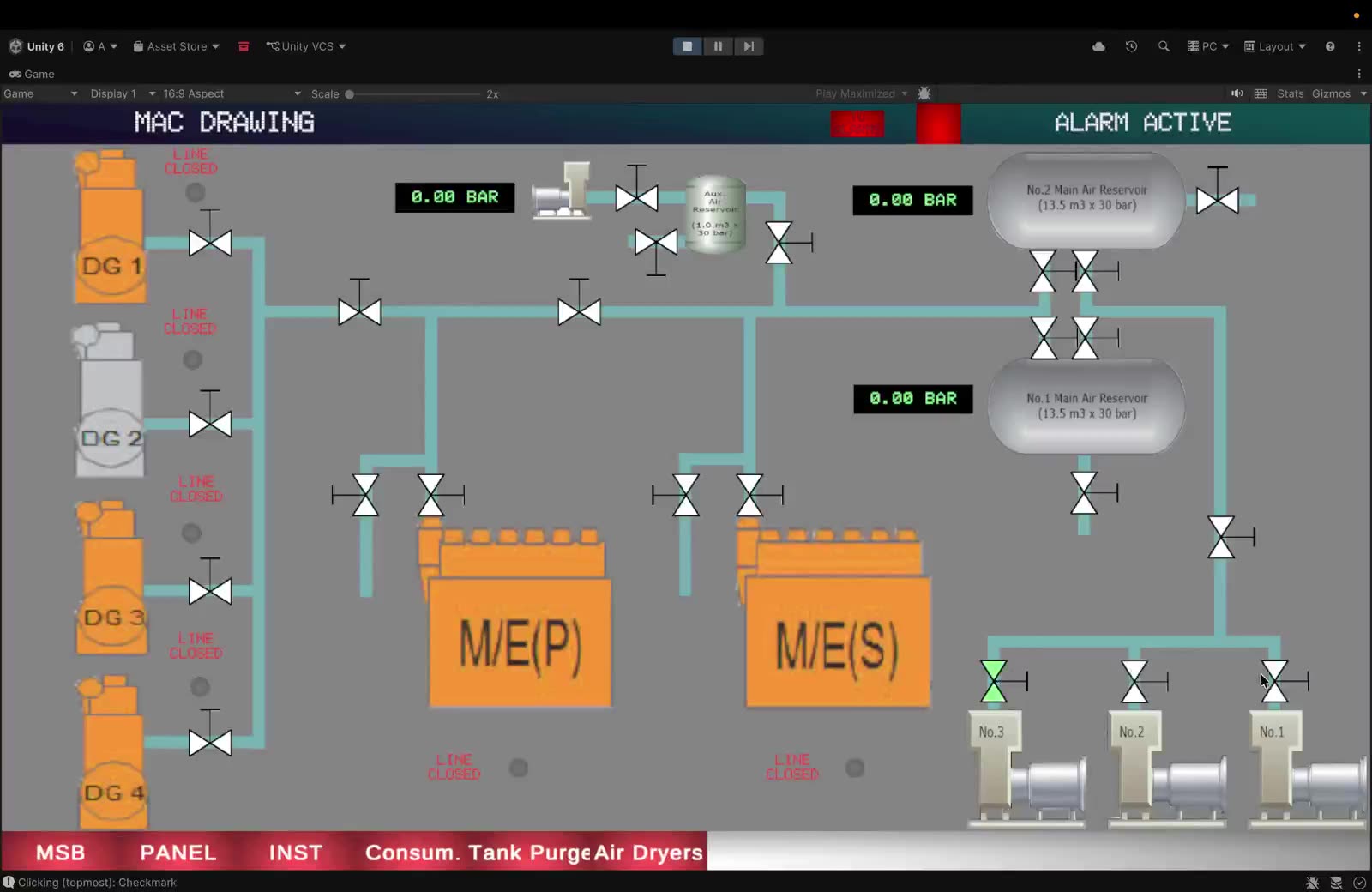Open Unity cloud services icon
Viewport: 1372px width, 892px height.
(1098, 46)
